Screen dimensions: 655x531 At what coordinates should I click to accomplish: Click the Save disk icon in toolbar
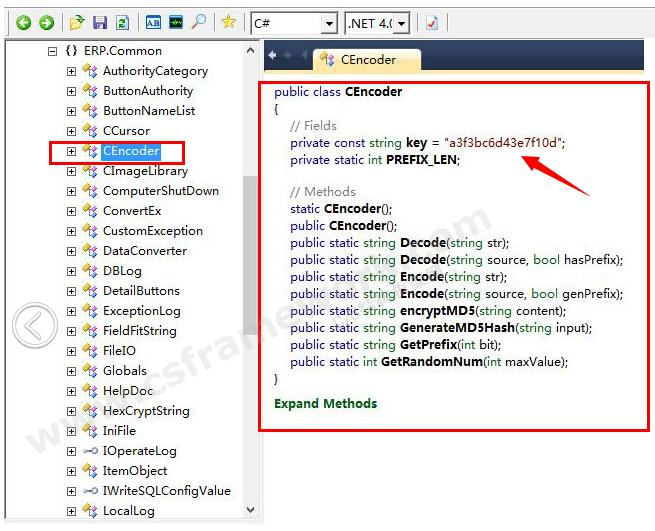click(99, 22)
